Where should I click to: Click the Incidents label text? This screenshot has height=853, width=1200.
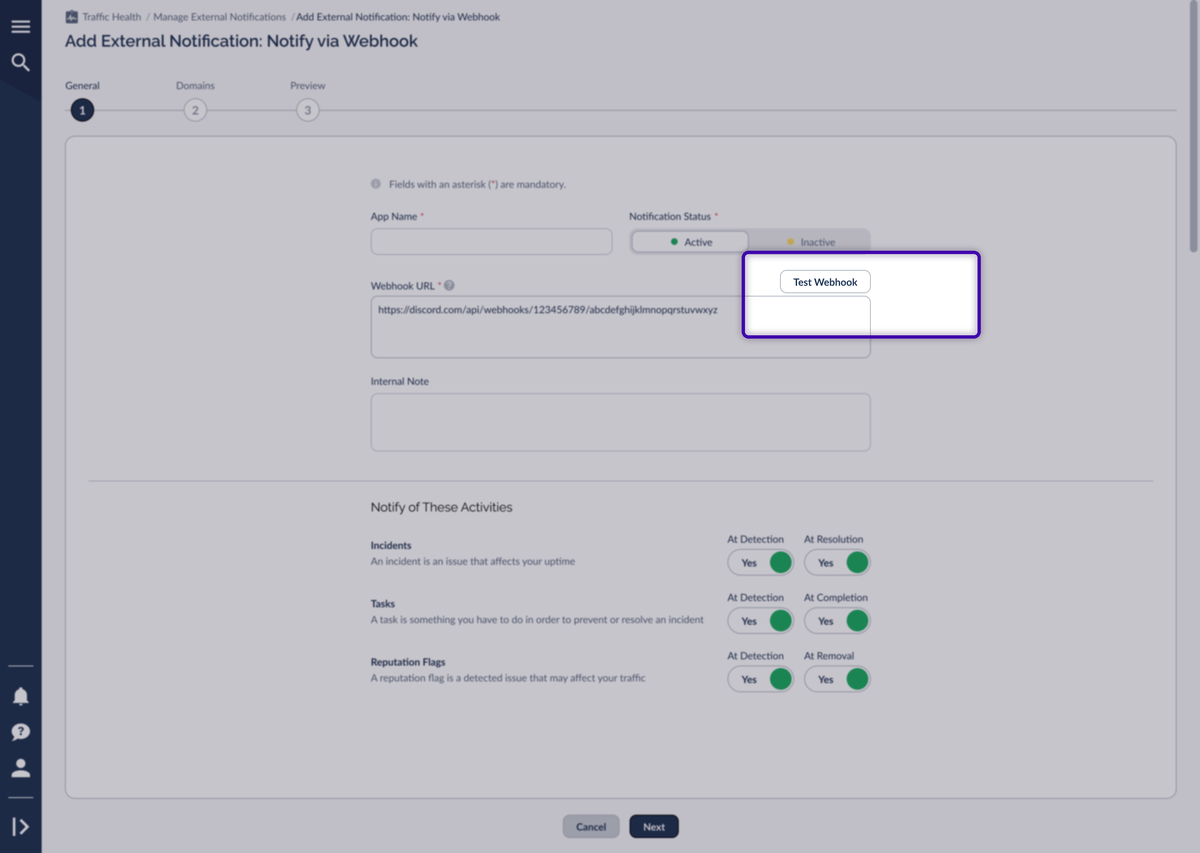click(391, 546)
